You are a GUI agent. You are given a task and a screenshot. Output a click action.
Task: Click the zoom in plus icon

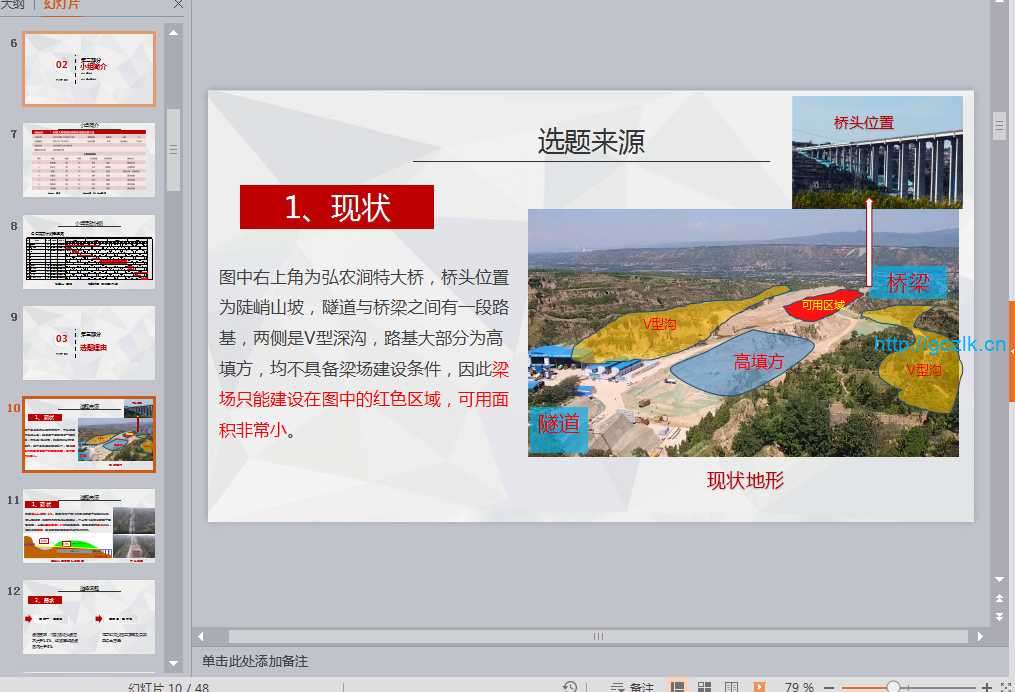tap(987, 687)
